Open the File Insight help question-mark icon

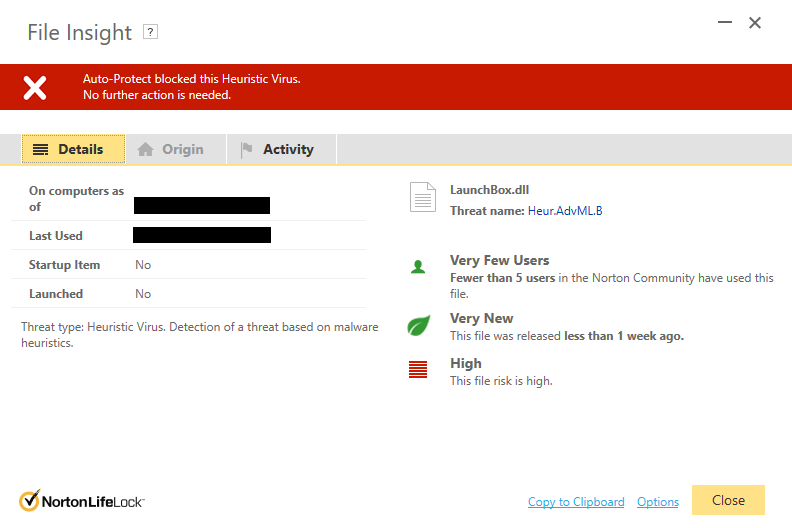[x=150, y=32]
